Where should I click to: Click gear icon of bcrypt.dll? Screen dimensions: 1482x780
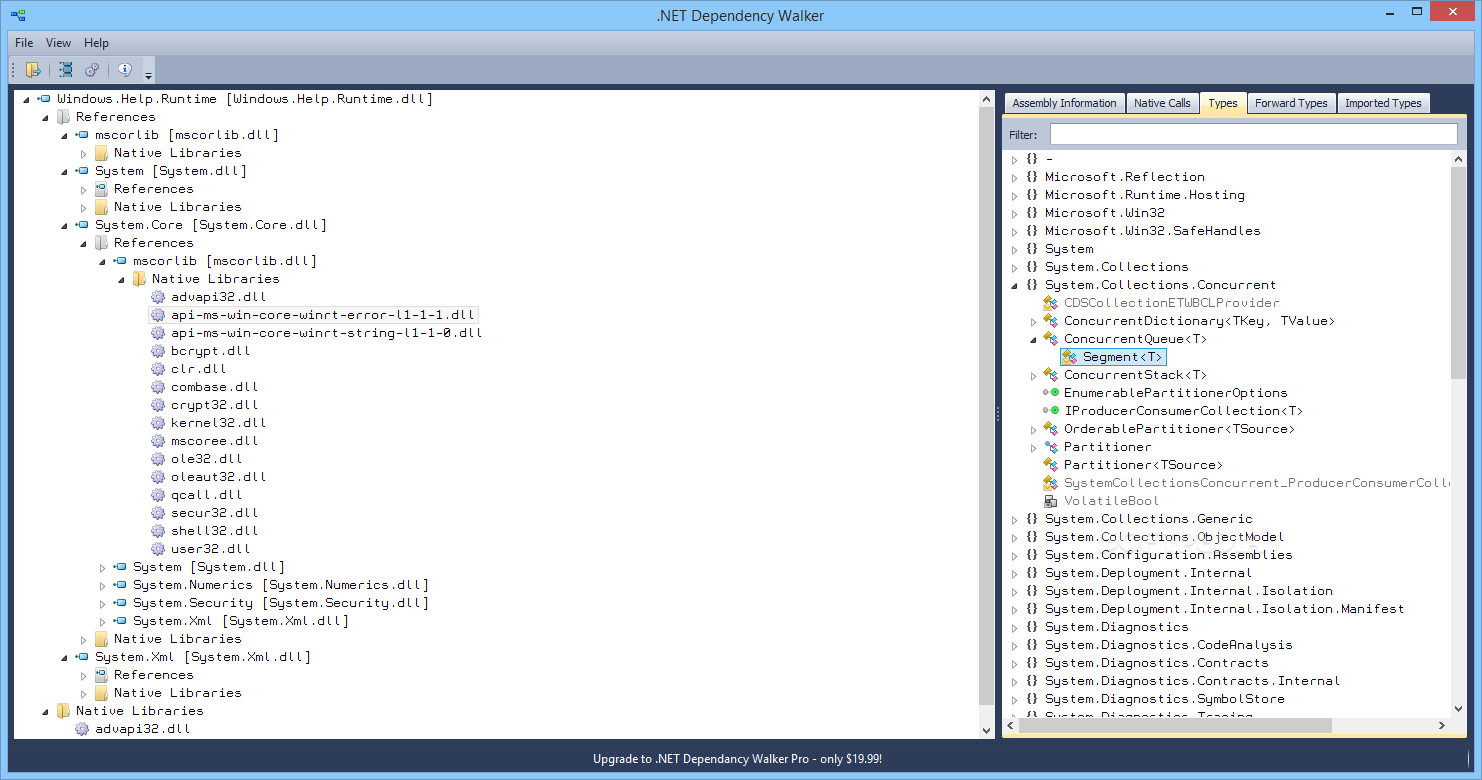click(158, 351)
